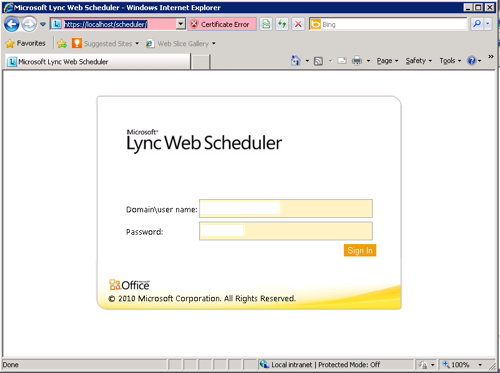
Task: Add page to Favorites bar star icon
Action: point(62,43)
